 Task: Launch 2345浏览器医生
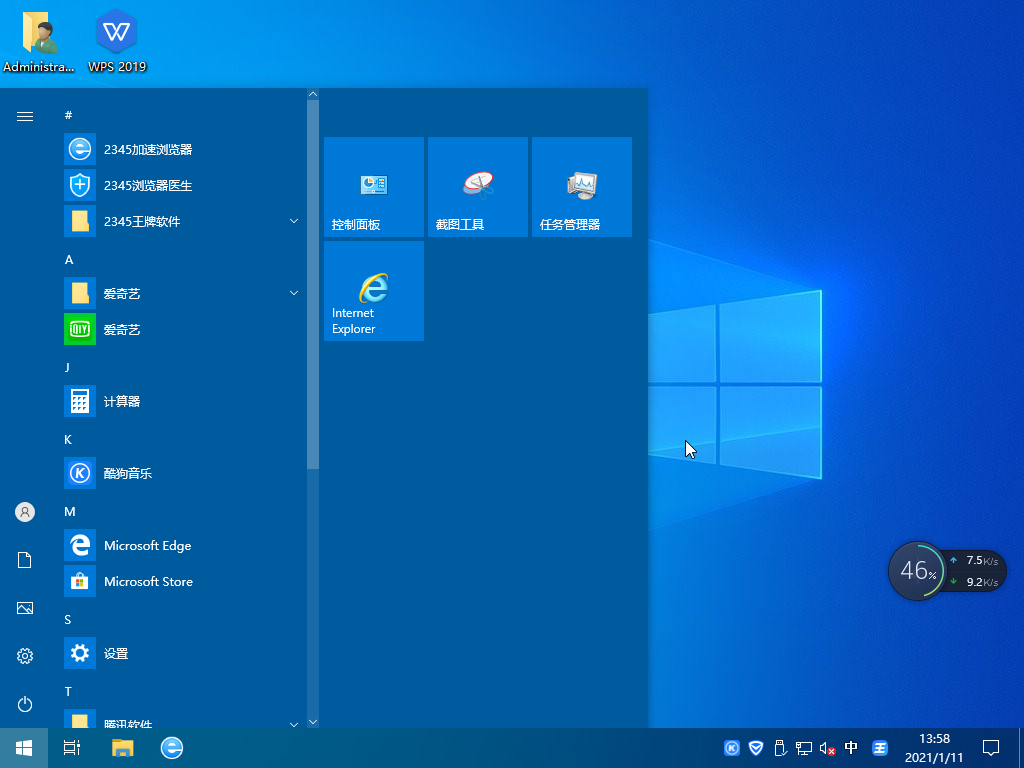click(146, 185)
